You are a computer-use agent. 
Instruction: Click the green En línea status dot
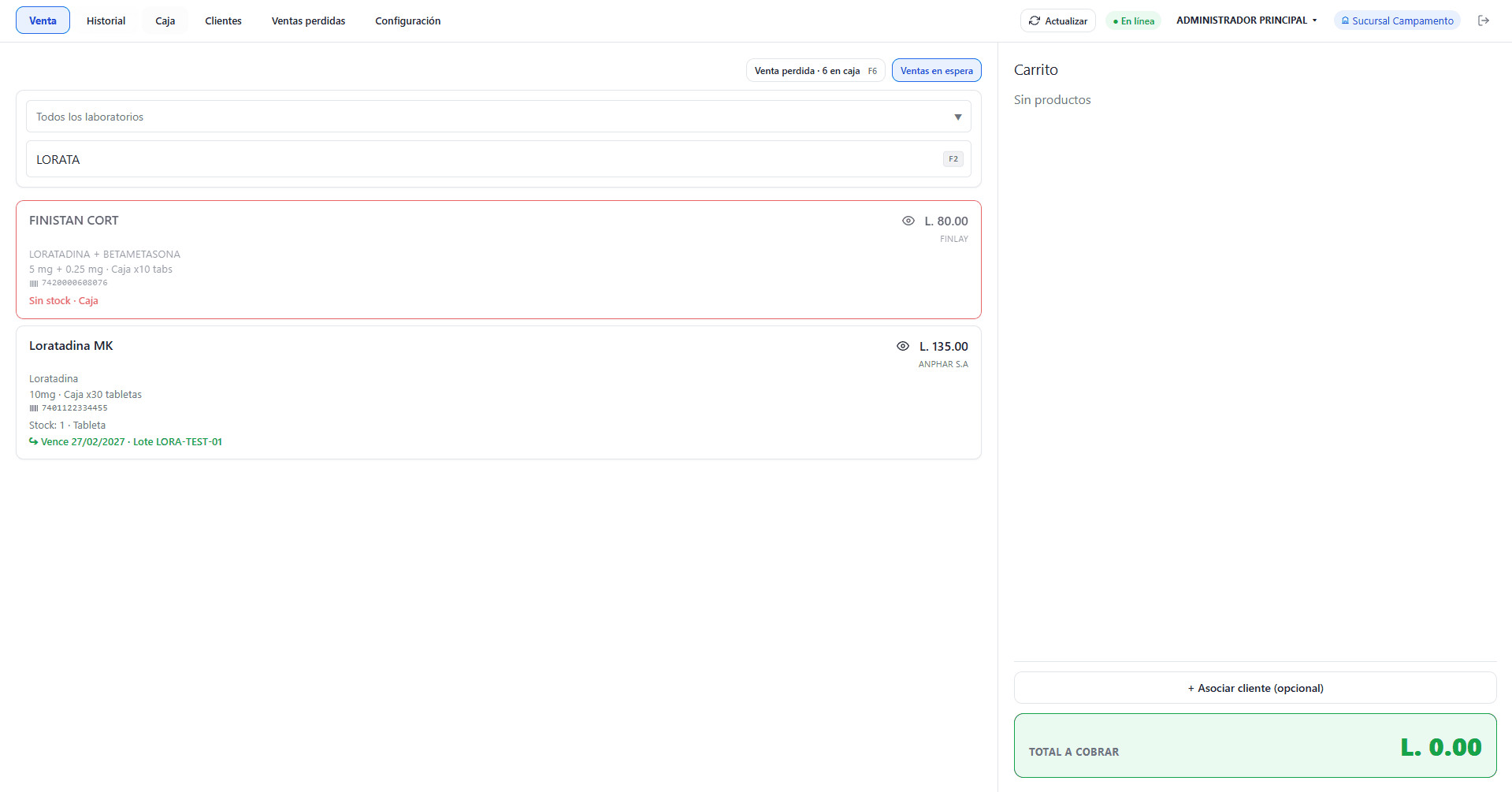pos(1116,21)
